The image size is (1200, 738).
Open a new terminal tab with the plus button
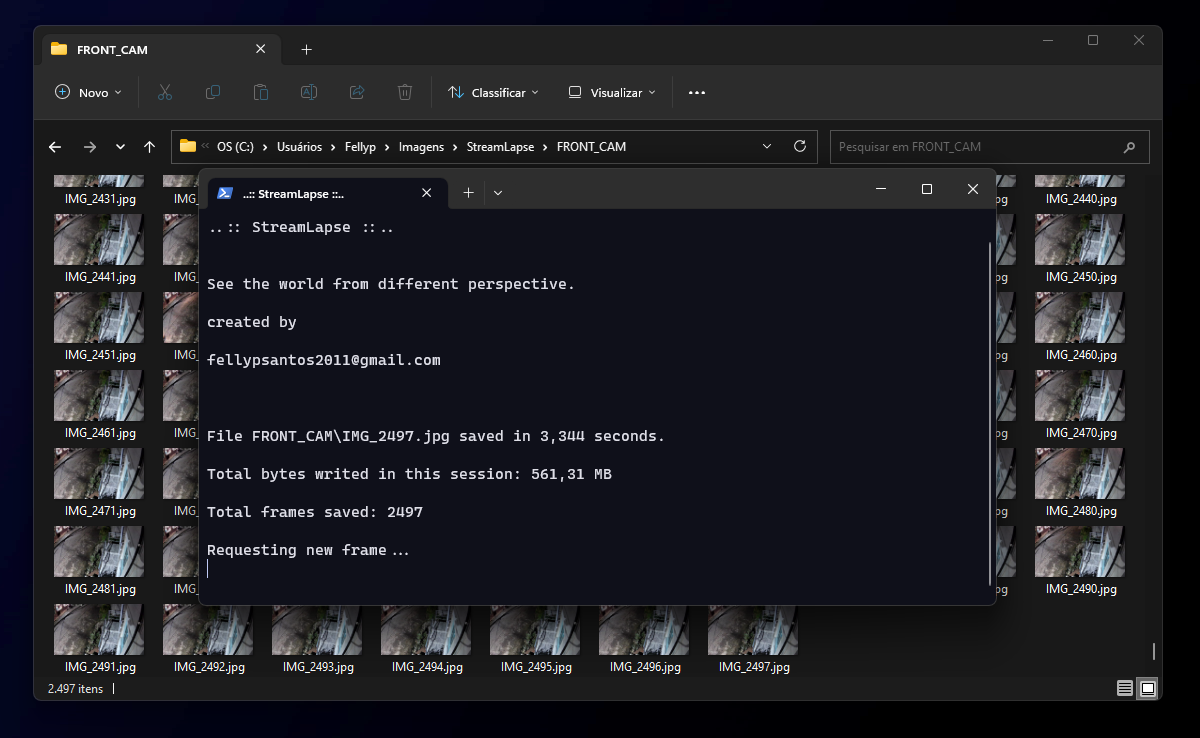click(468, 192)
